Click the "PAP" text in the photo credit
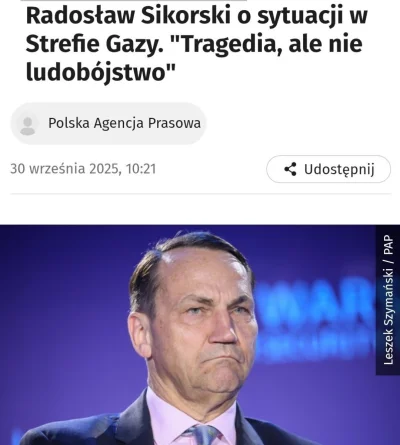Screen dimensions: 400x445 coord(388,245)
